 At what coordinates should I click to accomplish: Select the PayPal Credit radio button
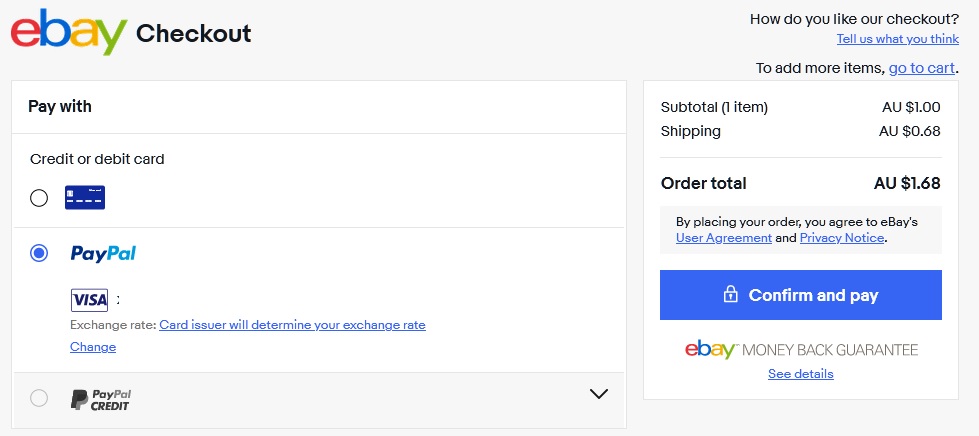coord(39,398)
